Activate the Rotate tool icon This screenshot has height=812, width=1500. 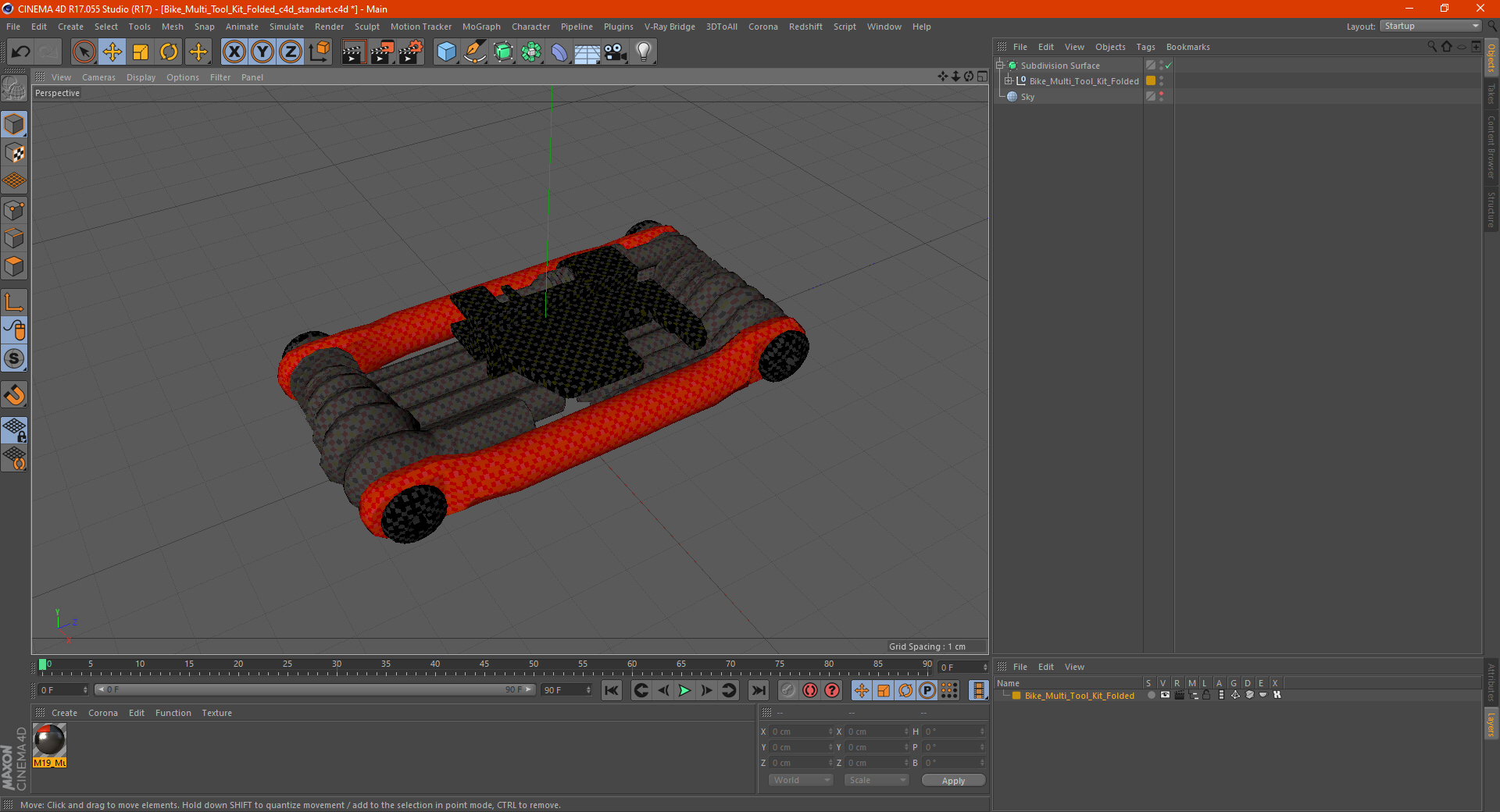click(x=169, y=52)
